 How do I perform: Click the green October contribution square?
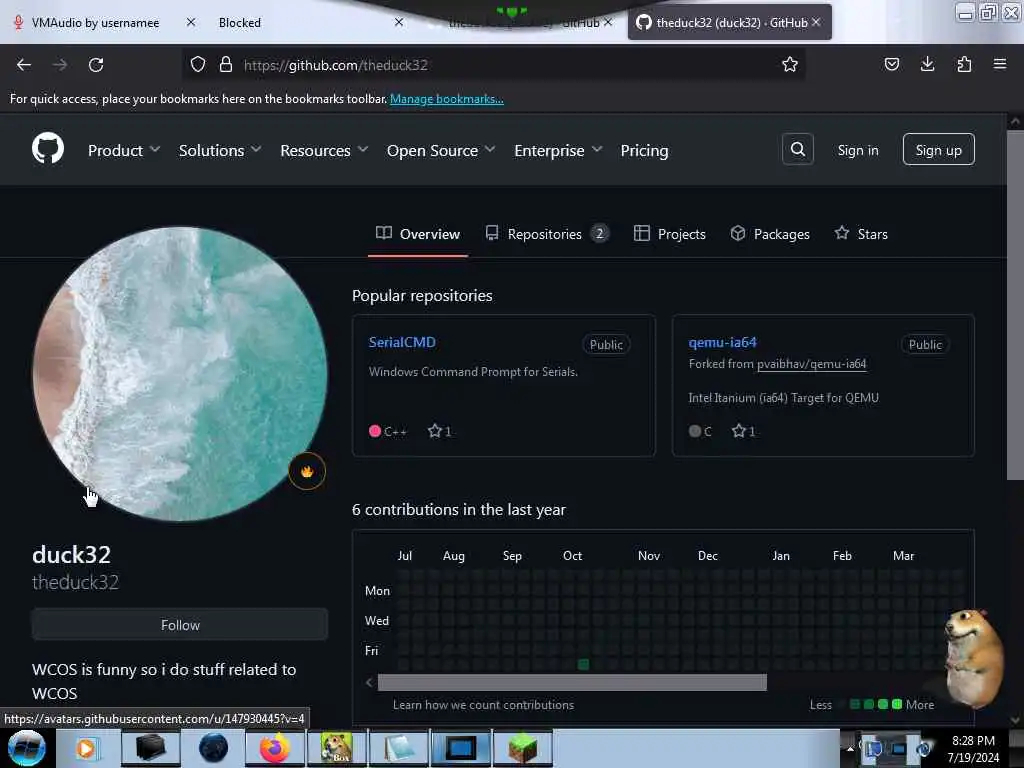point(583,664)
